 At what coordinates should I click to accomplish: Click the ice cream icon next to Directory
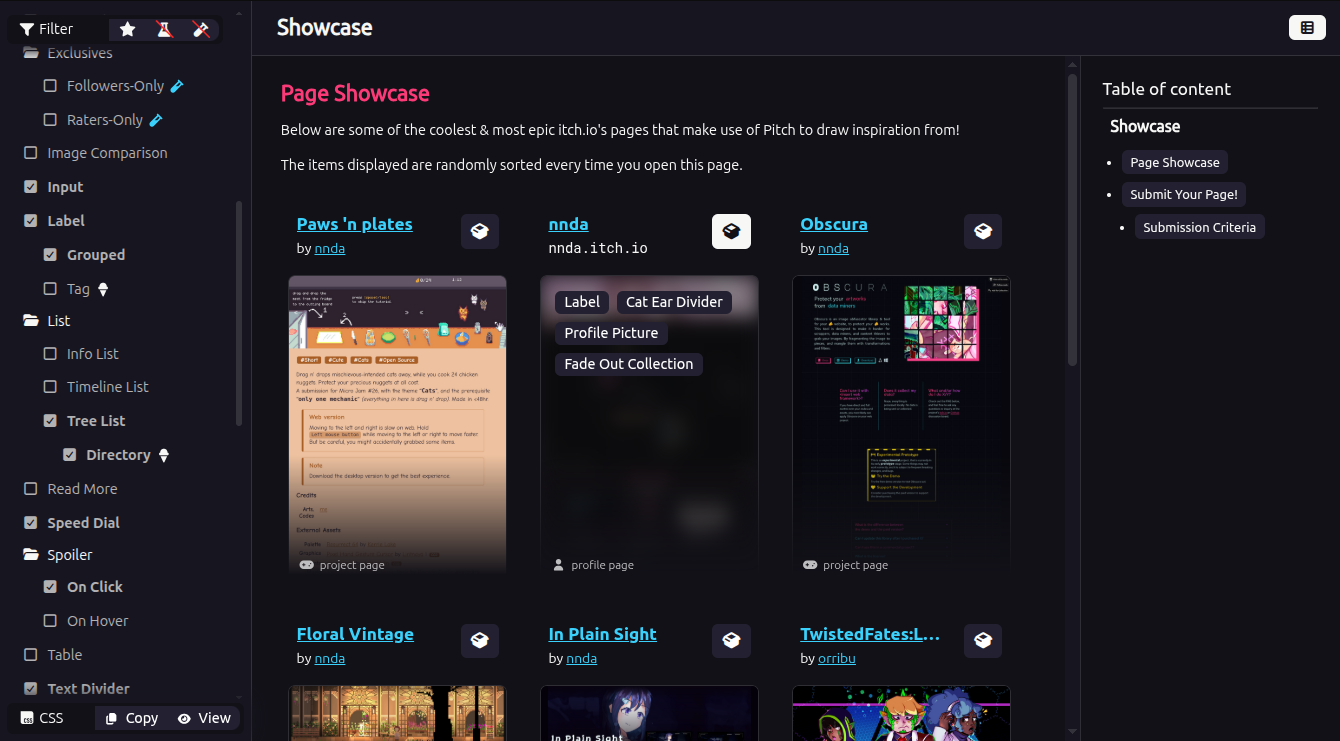164,455
